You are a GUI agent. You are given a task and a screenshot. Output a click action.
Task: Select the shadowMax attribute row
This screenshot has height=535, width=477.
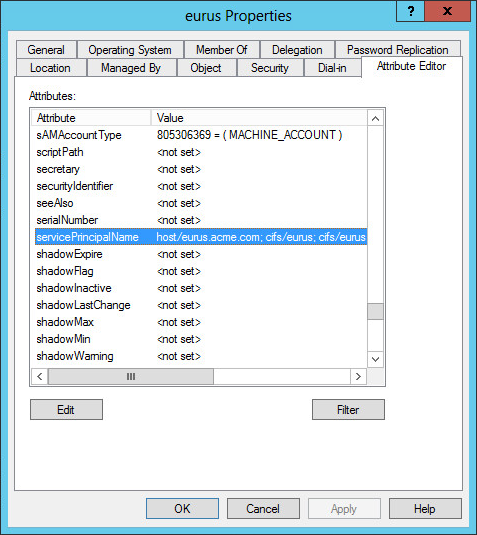click(201, 322)
